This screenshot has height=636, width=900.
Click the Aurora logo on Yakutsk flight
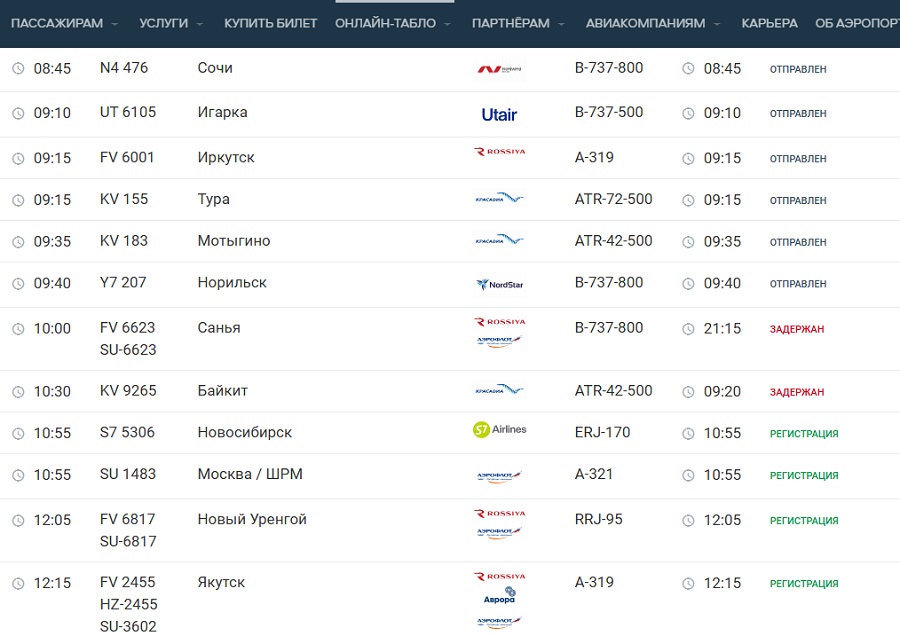(499, 597)
